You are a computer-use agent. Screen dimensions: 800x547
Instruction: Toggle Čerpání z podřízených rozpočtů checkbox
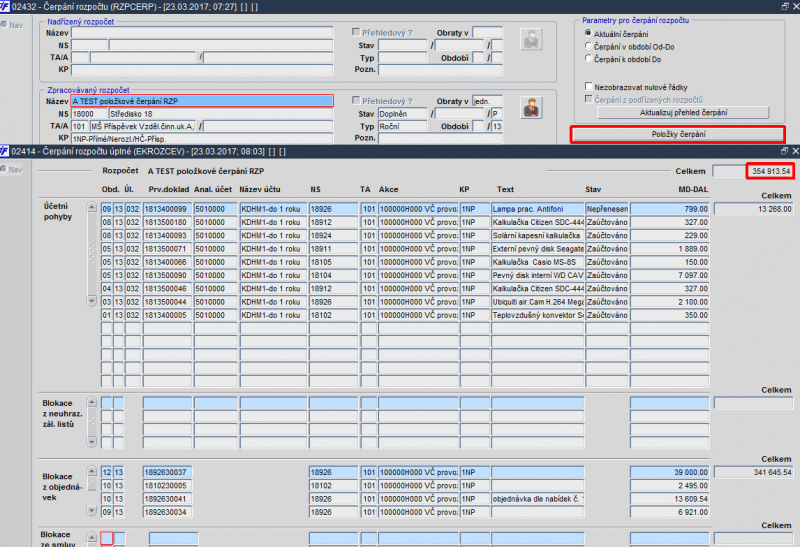pos(589,99)
